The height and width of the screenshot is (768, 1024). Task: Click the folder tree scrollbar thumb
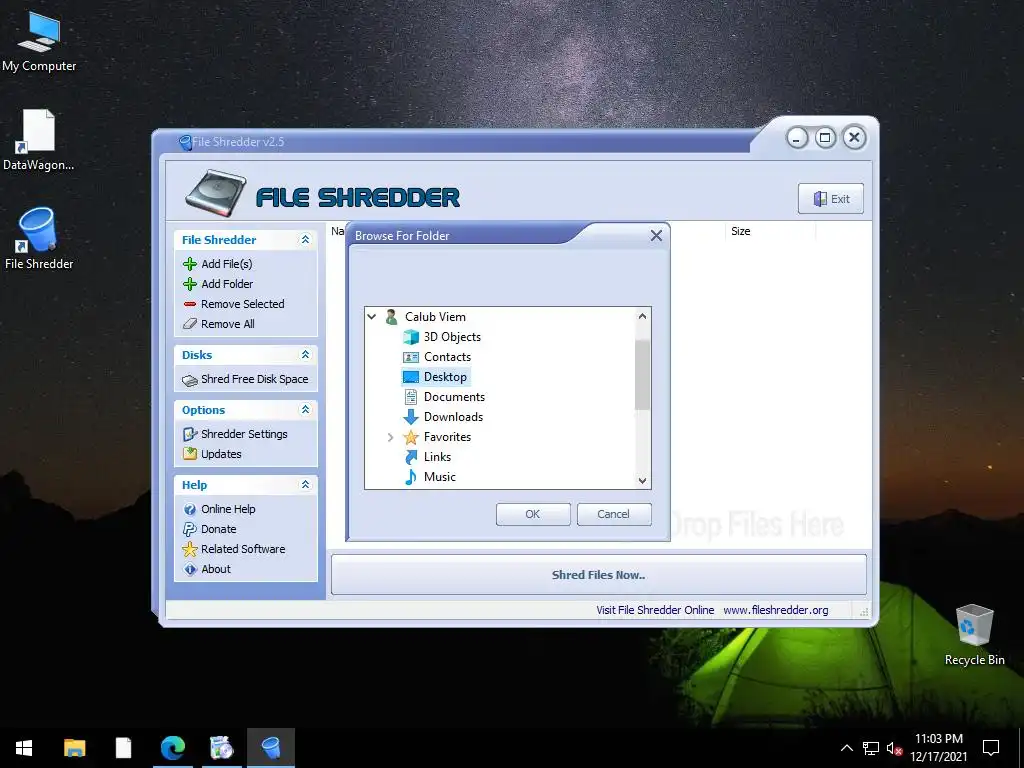tap(643, 375)
